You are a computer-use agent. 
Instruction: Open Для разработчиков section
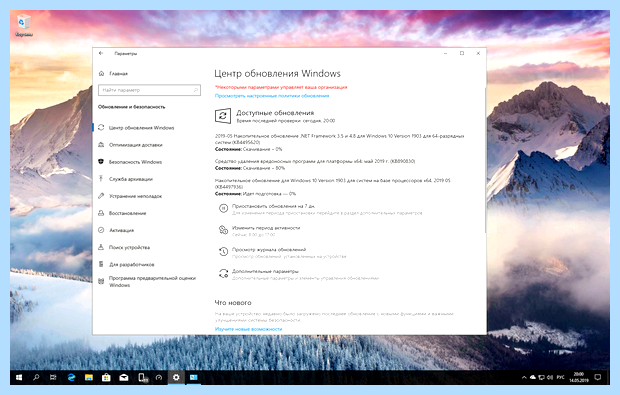pos(126,264)
